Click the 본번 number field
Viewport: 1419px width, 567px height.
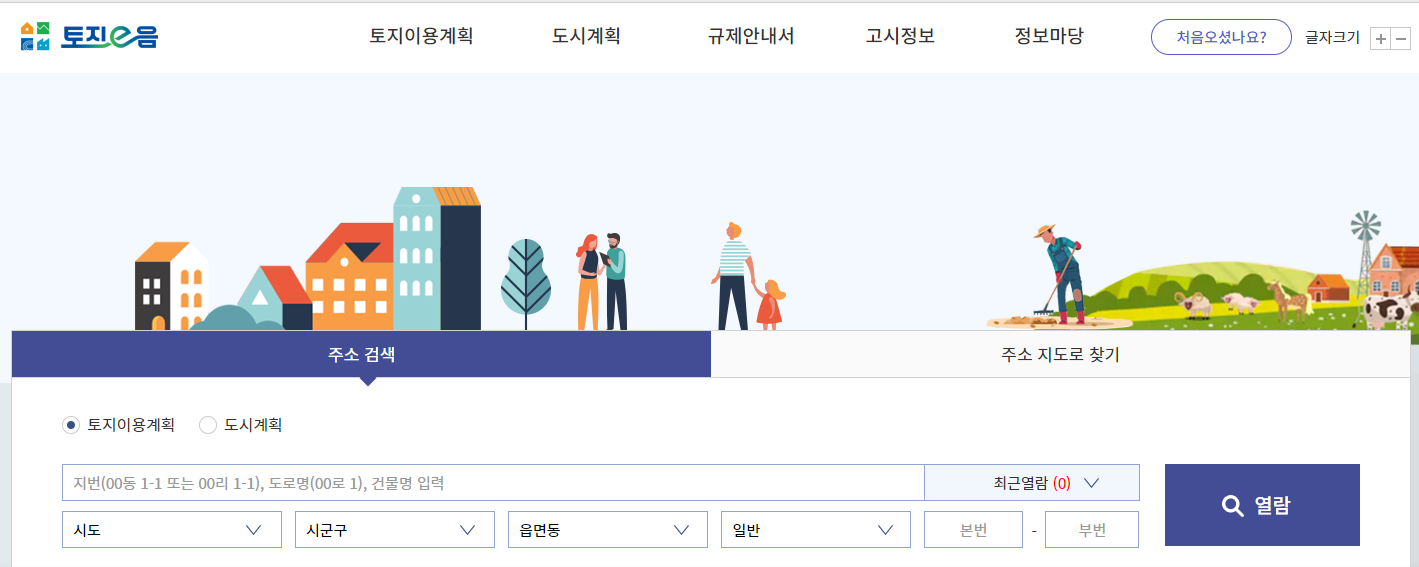(973, 530)
